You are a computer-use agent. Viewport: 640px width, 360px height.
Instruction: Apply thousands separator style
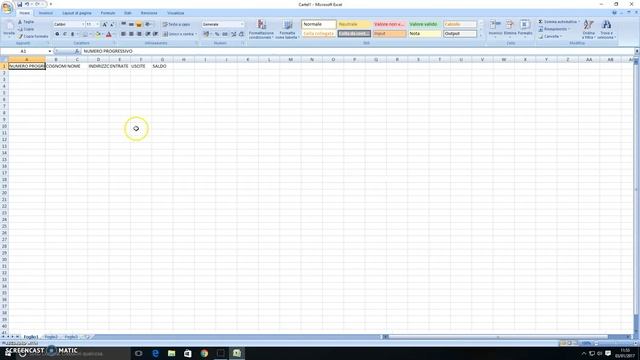(x=224, y=34)
